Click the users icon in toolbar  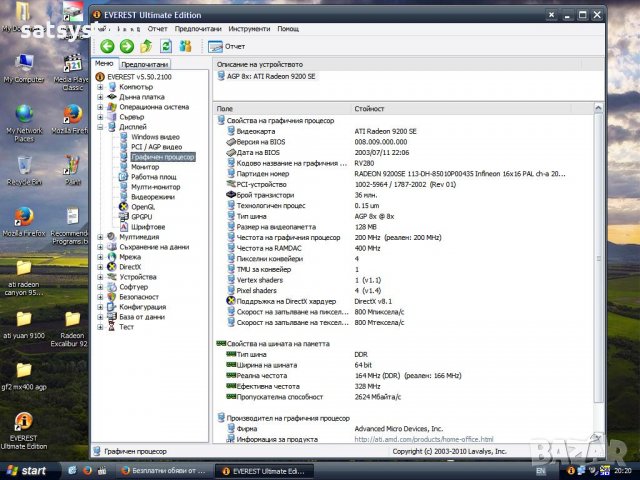[x=185, y=46]
